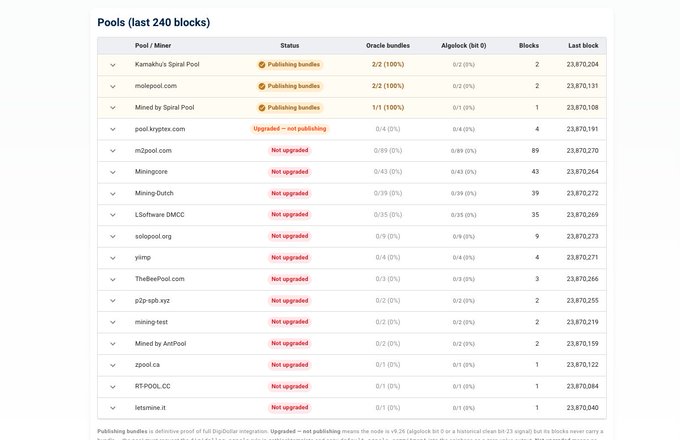This screenshot has height=440, width=680.
Task: Expand the pool.kryptex.com row chevron
Action: [113, 129]
